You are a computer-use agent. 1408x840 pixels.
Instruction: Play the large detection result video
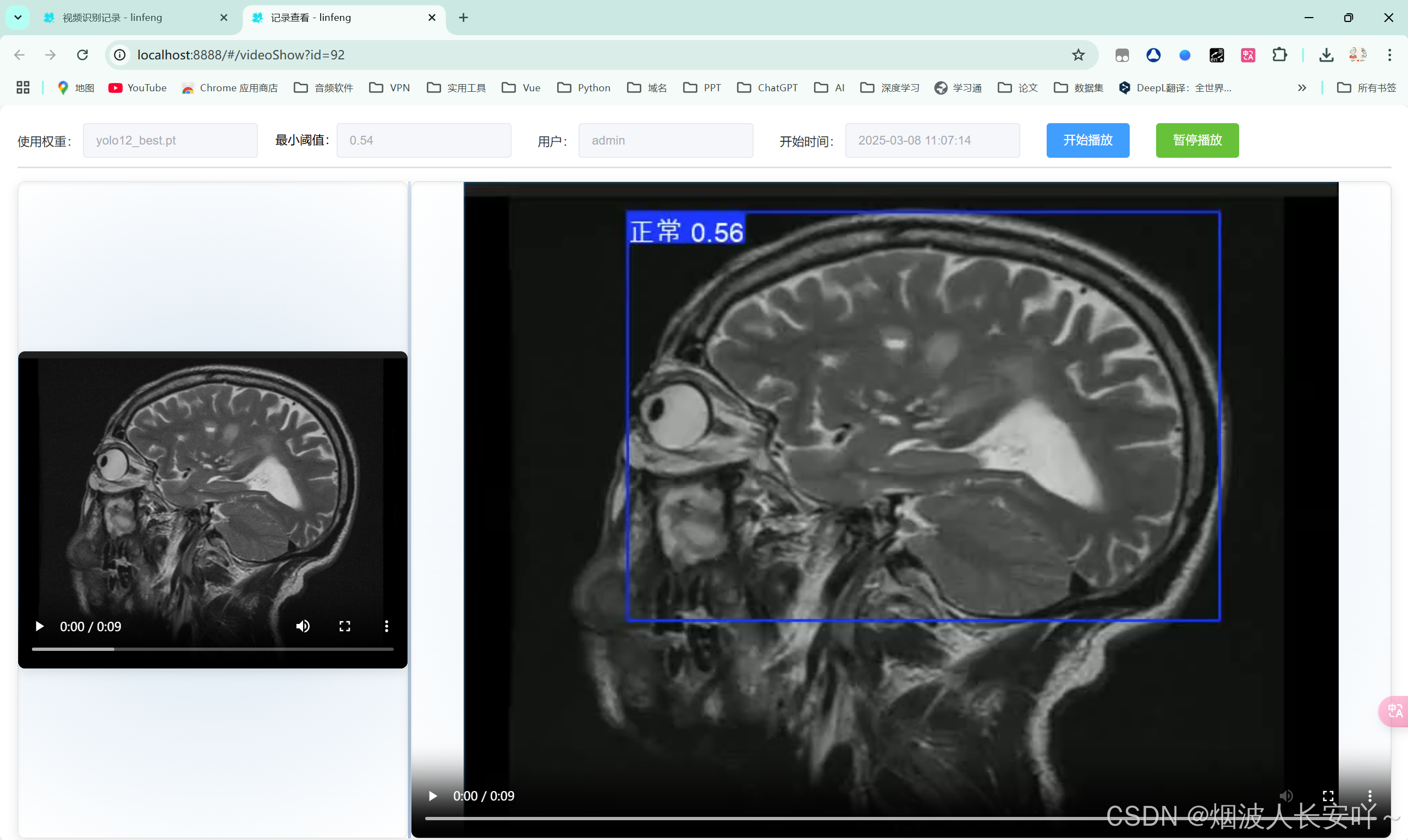pyautogui.click(x=433, y=796)
